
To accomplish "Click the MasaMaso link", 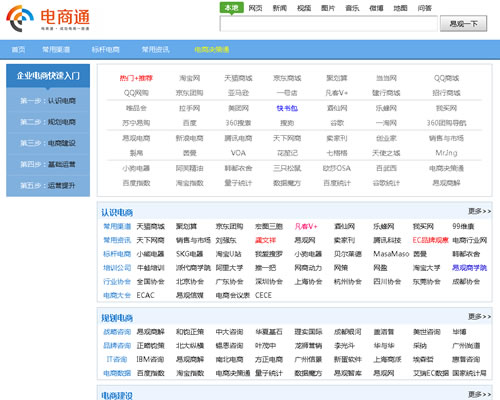I will (x=391, y=254).
